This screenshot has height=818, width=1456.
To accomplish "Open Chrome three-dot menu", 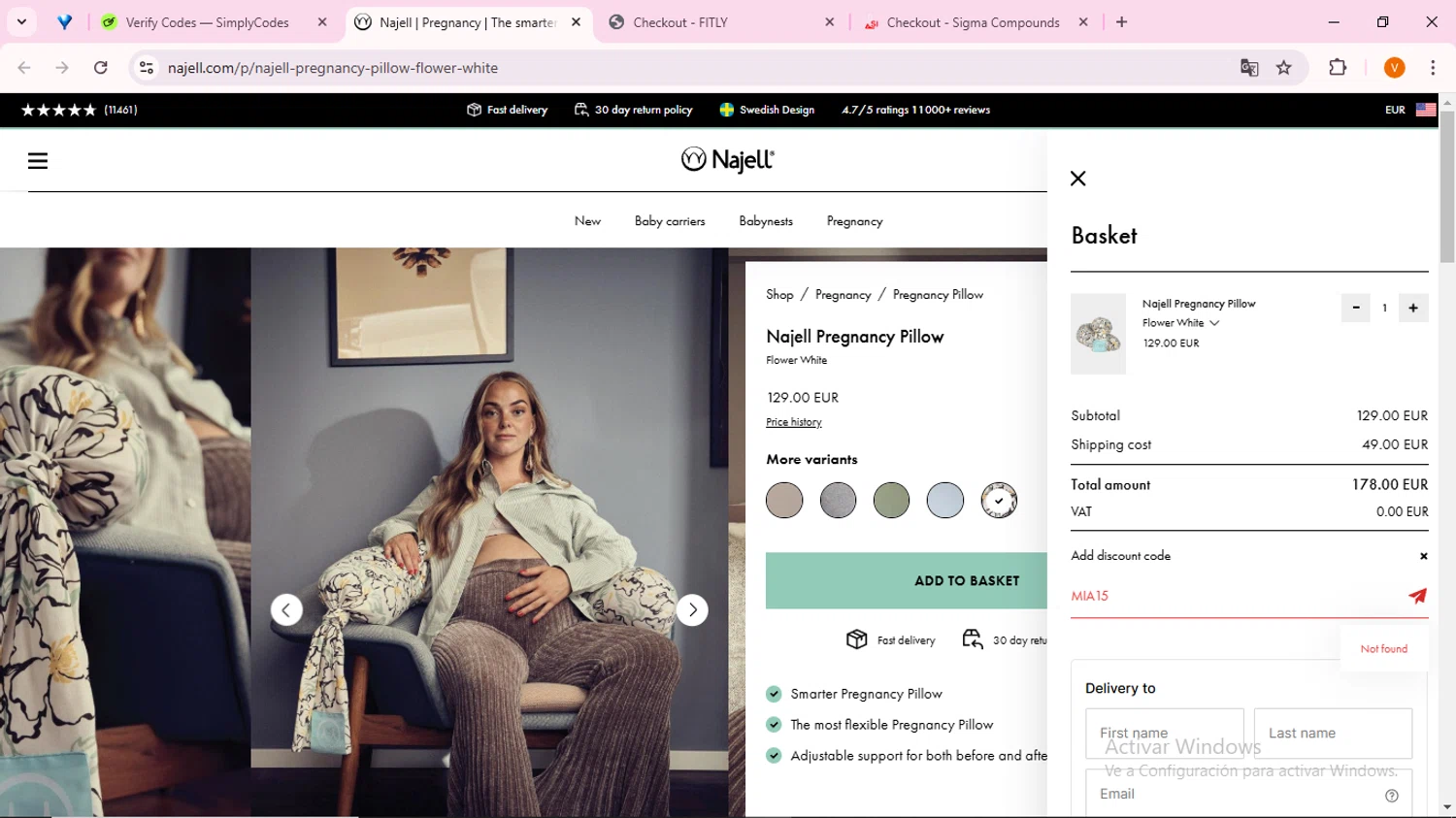I will [1433, 68].
